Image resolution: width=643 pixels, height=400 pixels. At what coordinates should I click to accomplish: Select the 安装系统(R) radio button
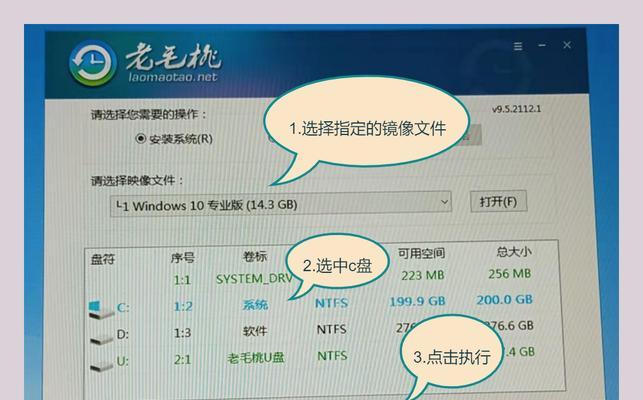[141, 139]
